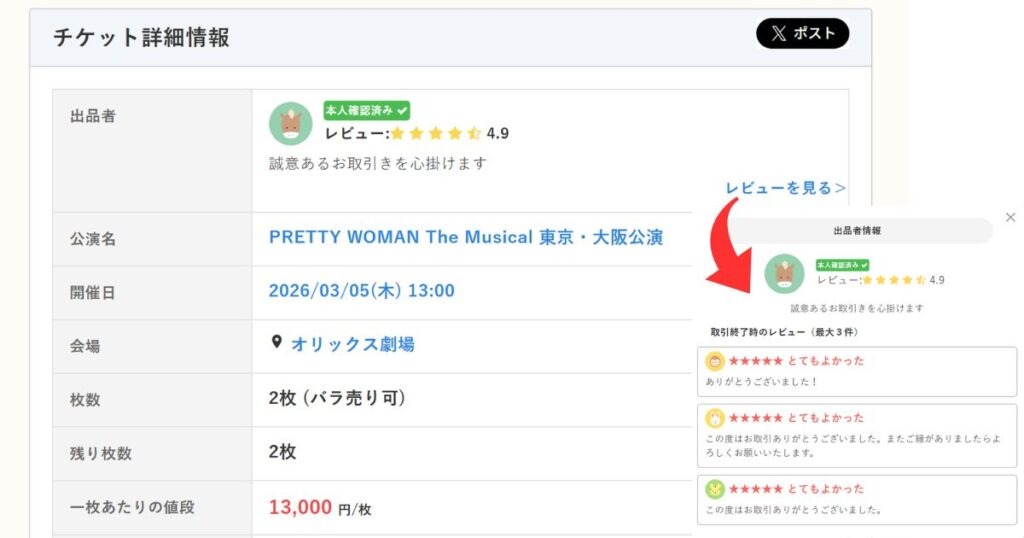The height and width of the screenshot is (538, 1024).
Task: Select the last review card この度はお取引ありがとうございました。
Action: (857, 499)
